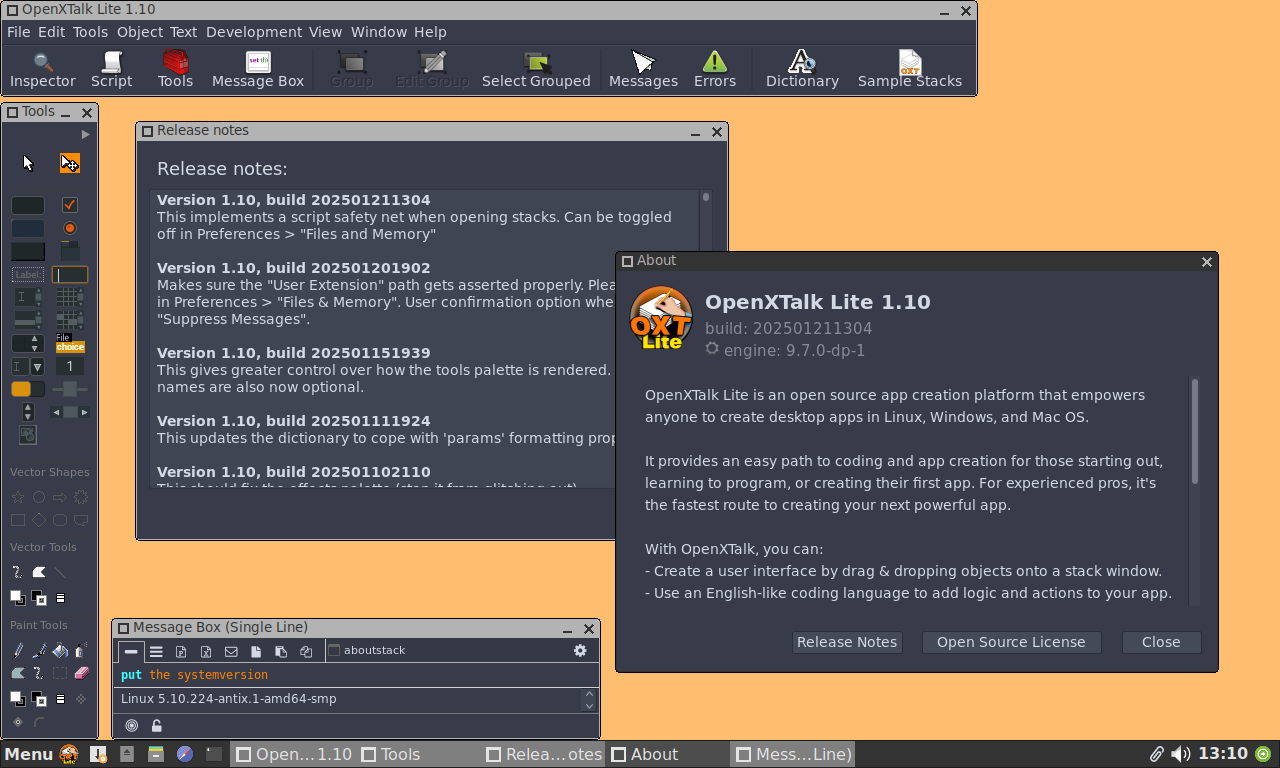Pick the star vector shape
Screen dimensions: 1280x768
point(18,497)
